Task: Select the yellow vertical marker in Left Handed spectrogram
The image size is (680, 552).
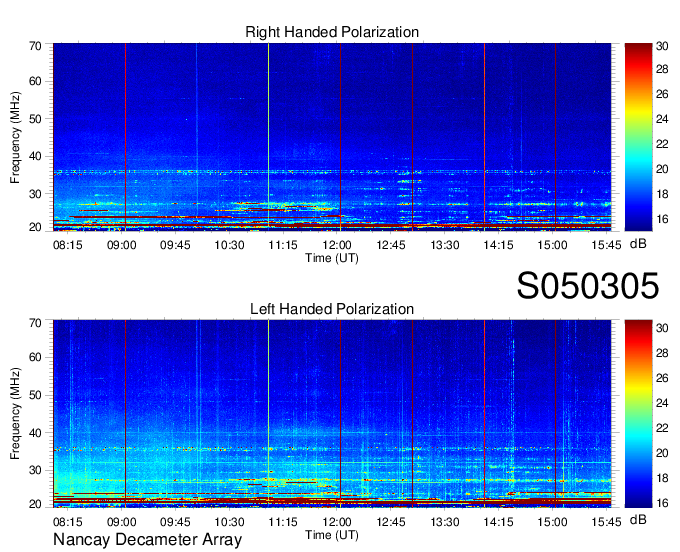Action: [x=268, y=414]
